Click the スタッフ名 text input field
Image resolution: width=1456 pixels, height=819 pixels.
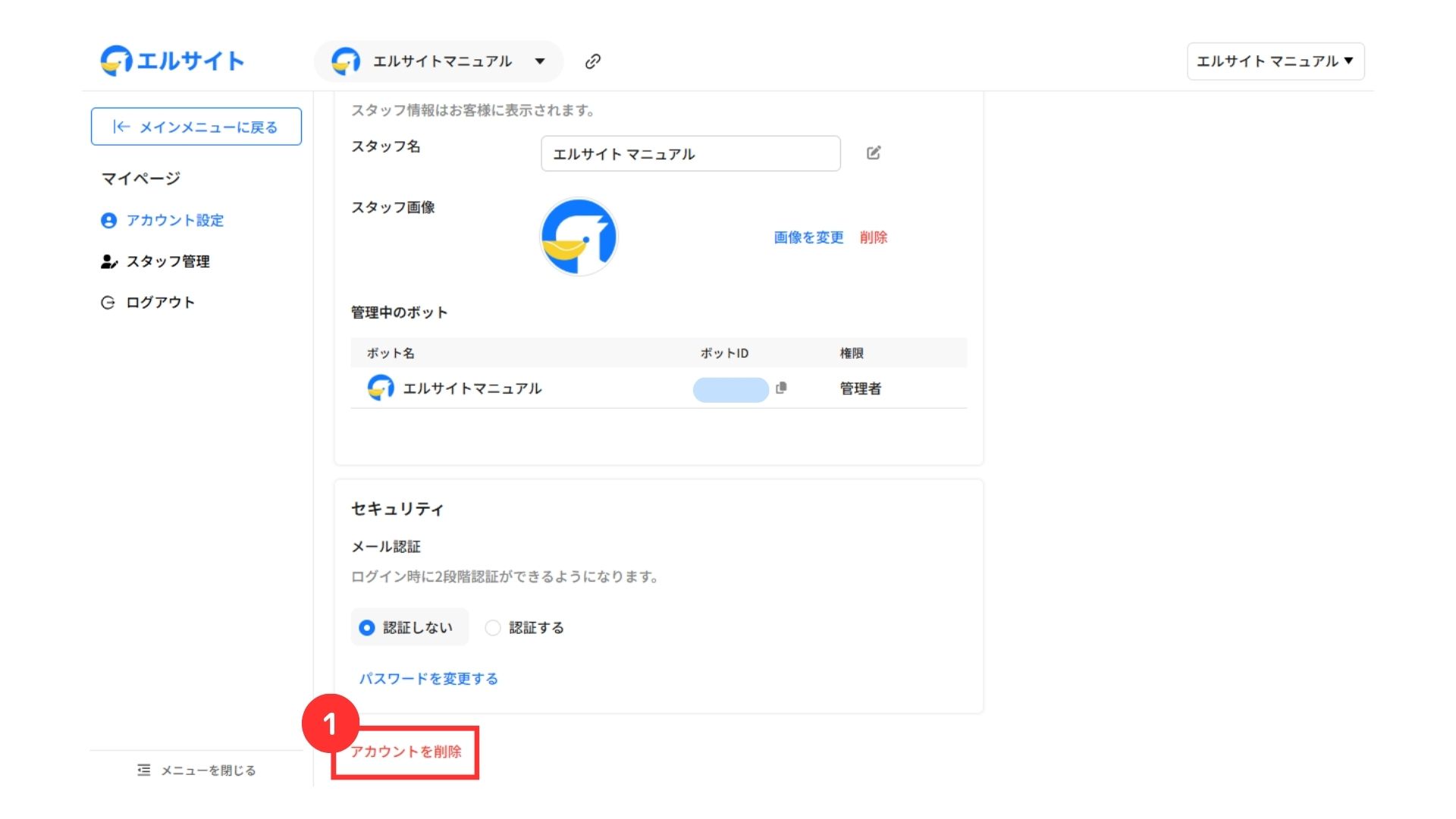pos(690,154)
